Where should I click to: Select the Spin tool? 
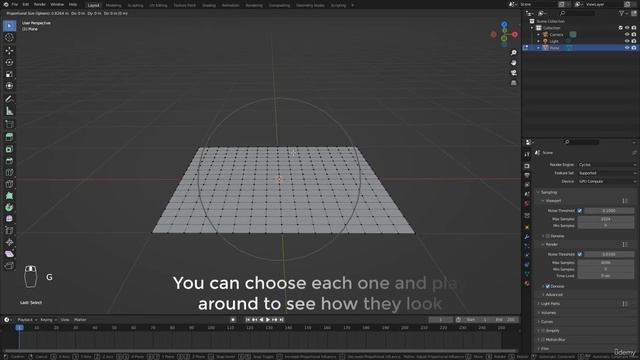coord(9,207)
